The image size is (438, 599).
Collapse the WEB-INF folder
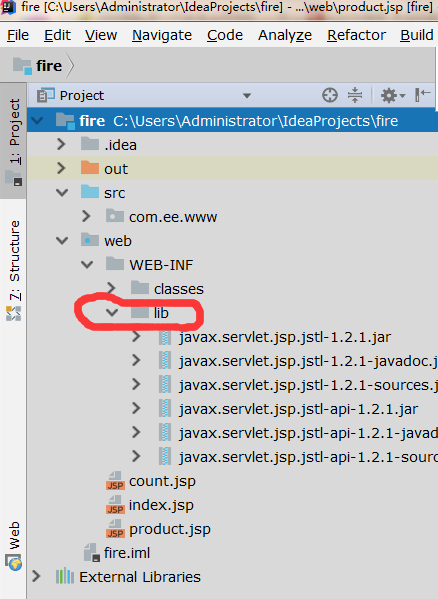point(87,265)
